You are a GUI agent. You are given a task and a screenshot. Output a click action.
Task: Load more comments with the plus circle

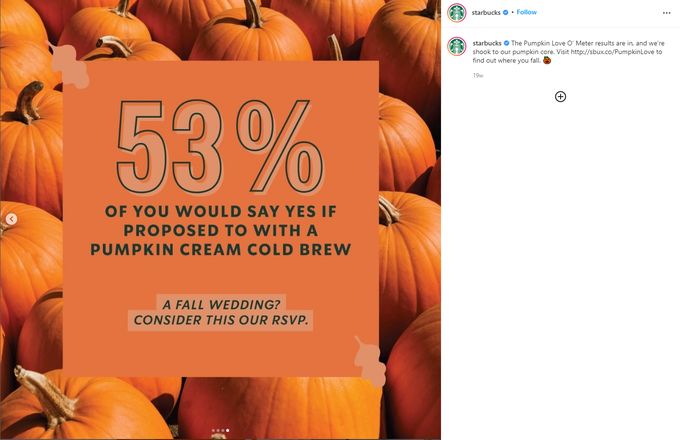tap(560, 96)
